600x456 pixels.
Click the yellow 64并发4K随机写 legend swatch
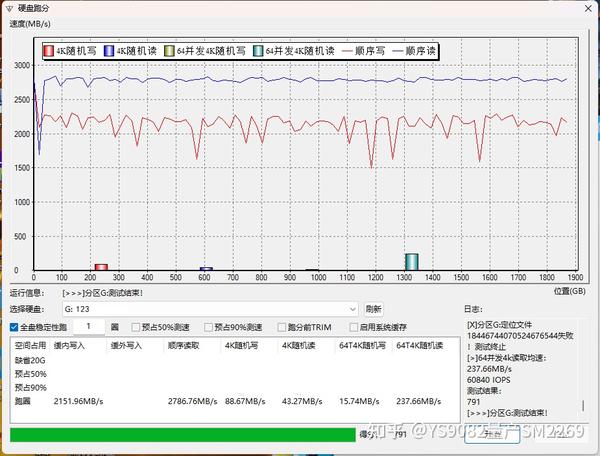[169, 51]
